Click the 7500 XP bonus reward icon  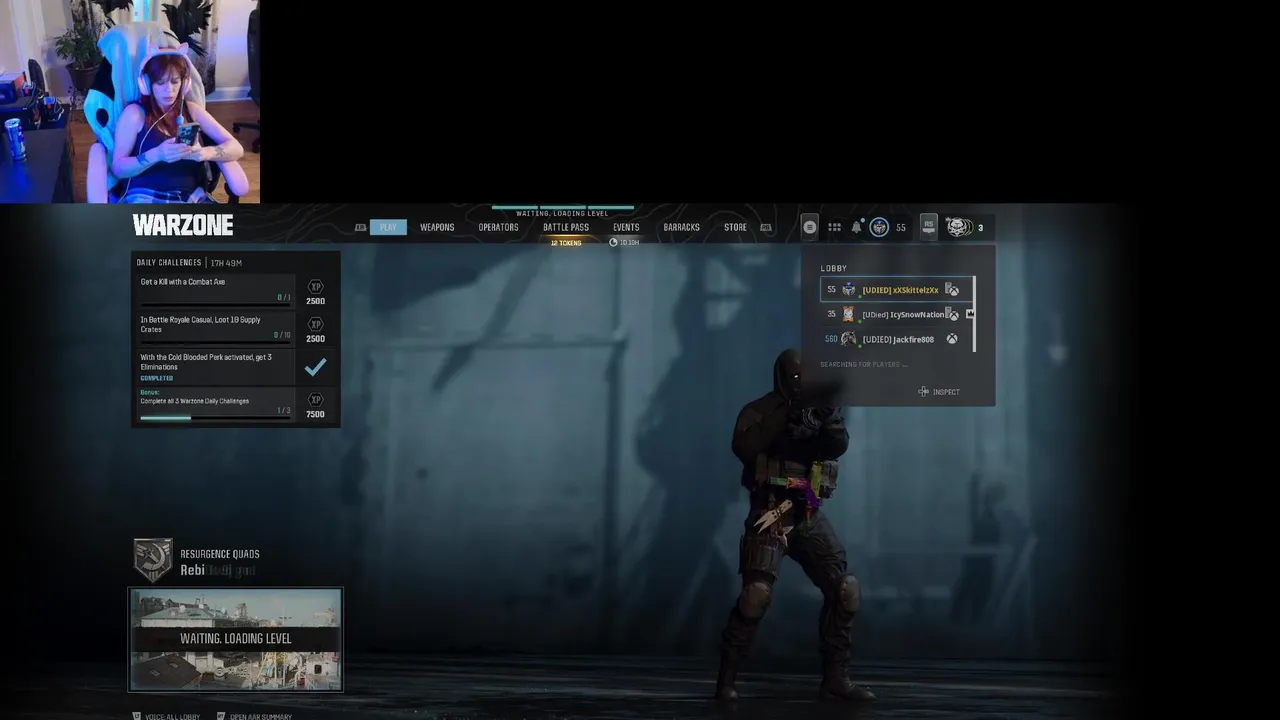point(315,400)
